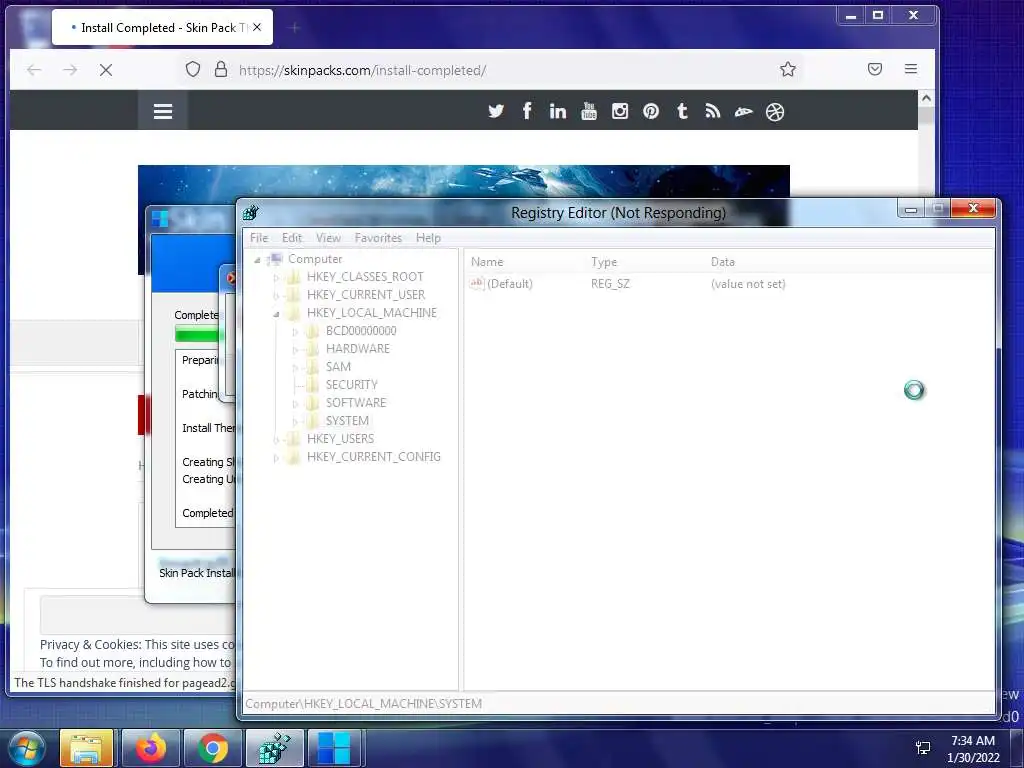
Task: Open the RSS feed icon in the header
Action: click(712, 111)
